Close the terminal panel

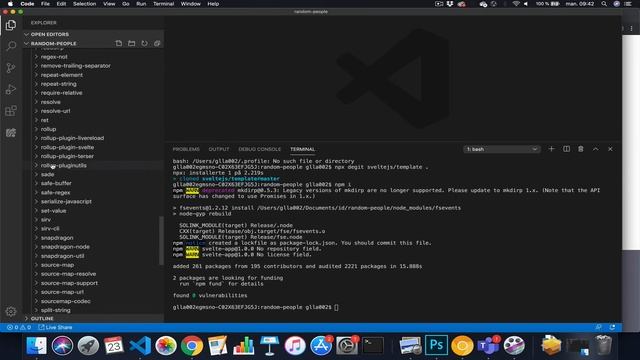[610, 149]
